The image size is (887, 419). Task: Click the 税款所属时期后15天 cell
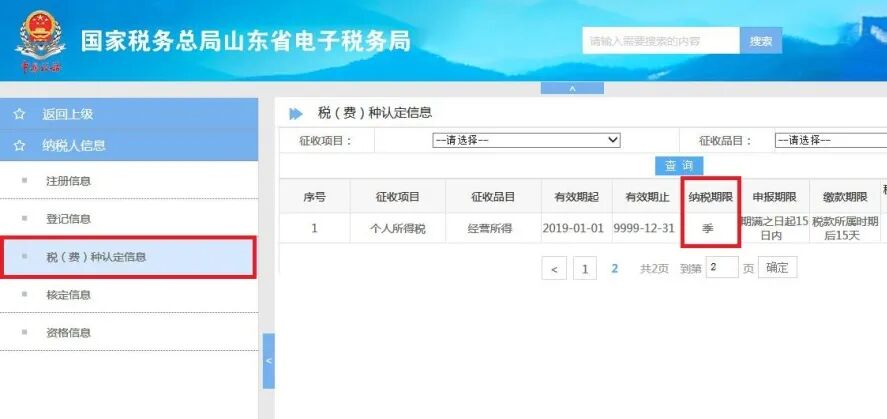(845, 228)
